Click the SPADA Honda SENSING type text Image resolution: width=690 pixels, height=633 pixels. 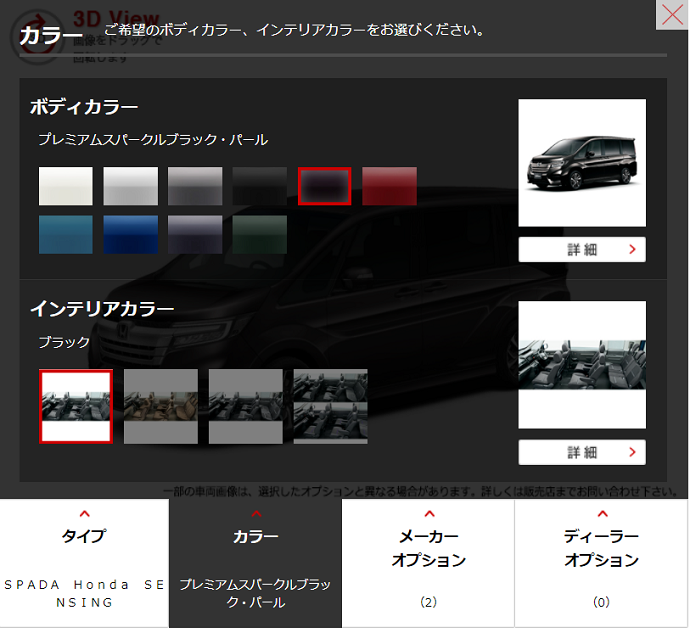(x=84, y=593)
